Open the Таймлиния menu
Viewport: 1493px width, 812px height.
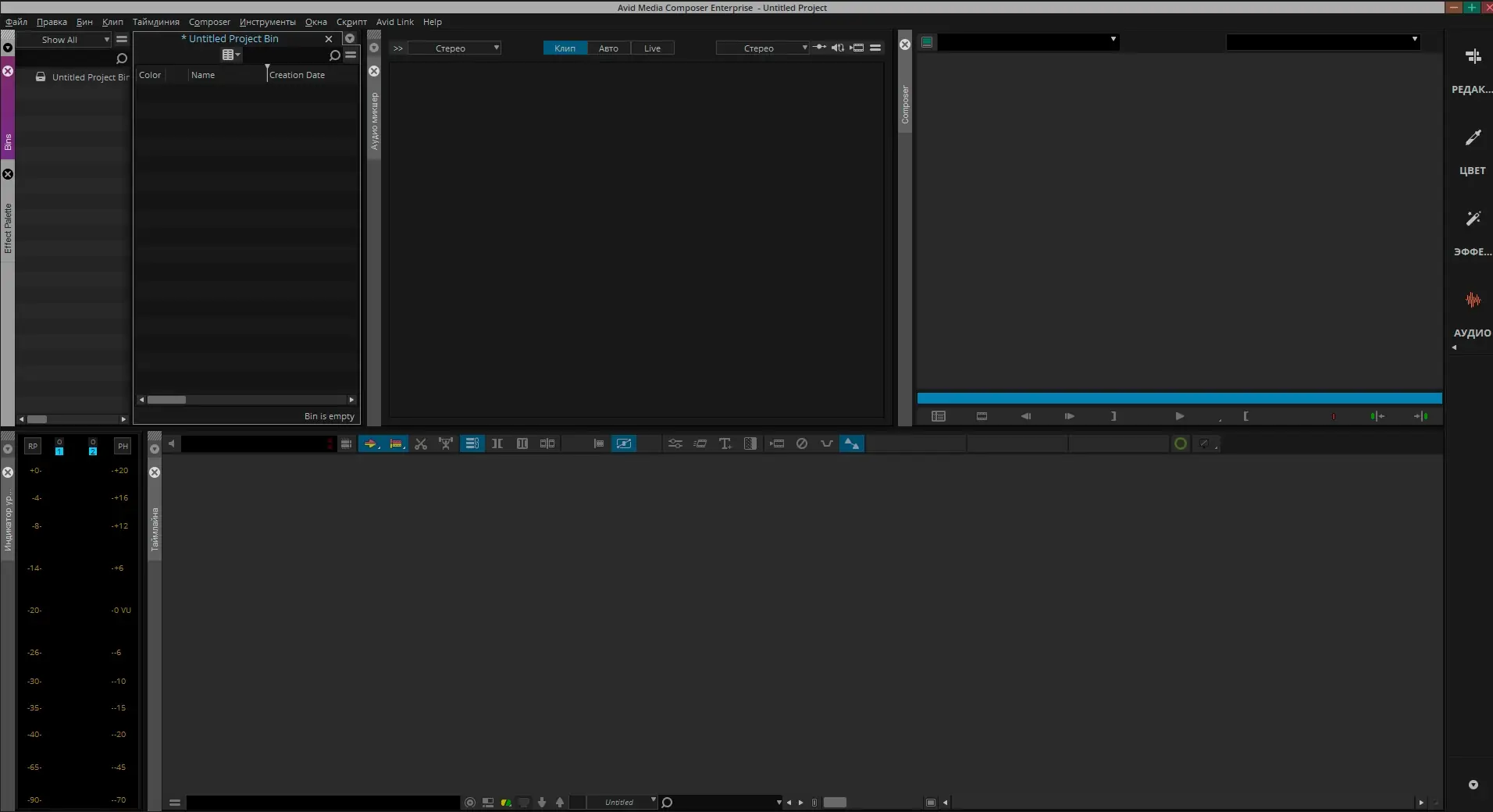pyautogui.click(x=156, y=22)
